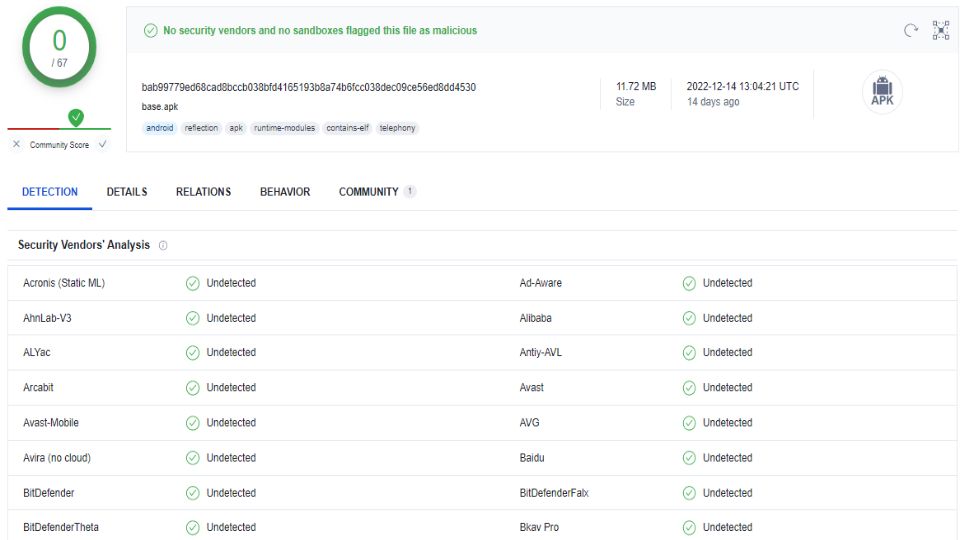Open the COMMUNITY tab
Image resolution: width=960 pixels, height=540 pixels.
point(369,192)
